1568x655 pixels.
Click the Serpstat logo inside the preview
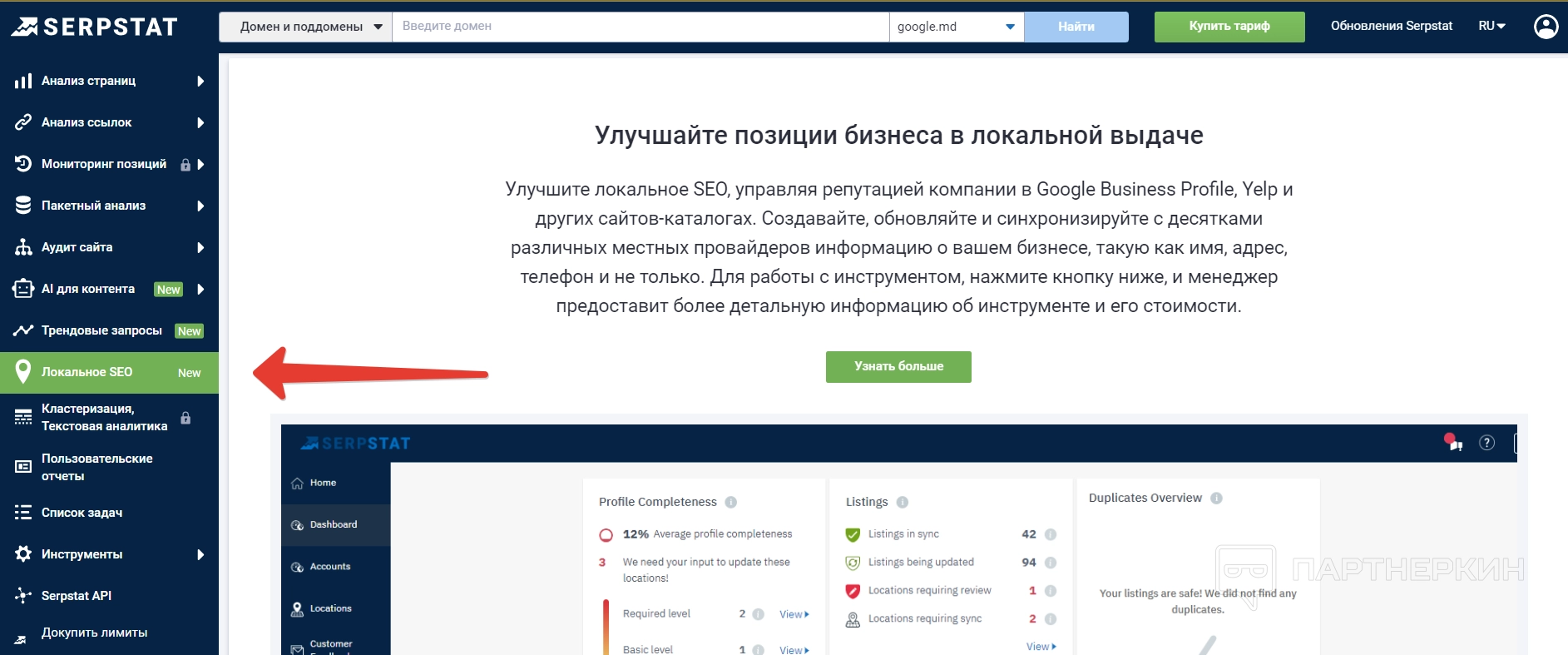coord(355,443)
